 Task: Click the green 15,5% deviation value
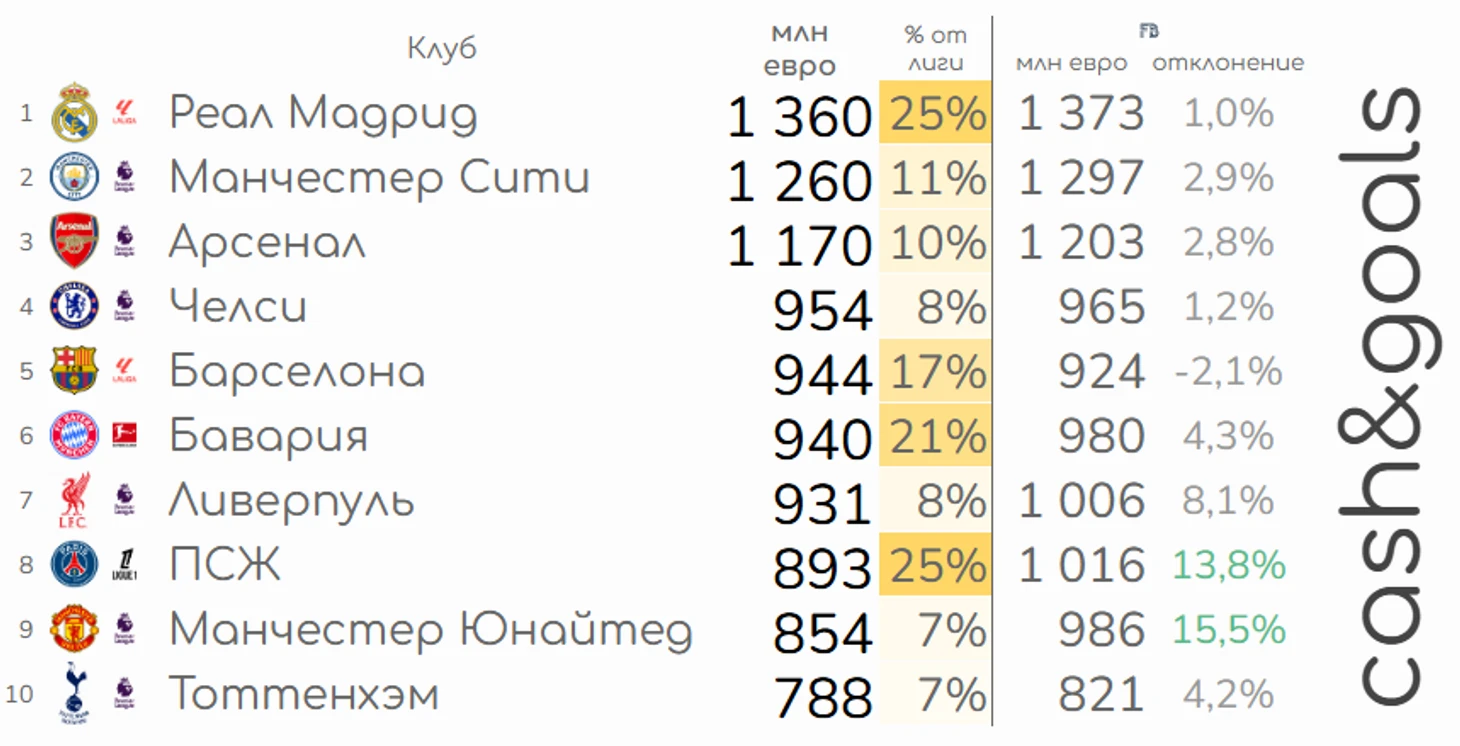click(1229, 629)
